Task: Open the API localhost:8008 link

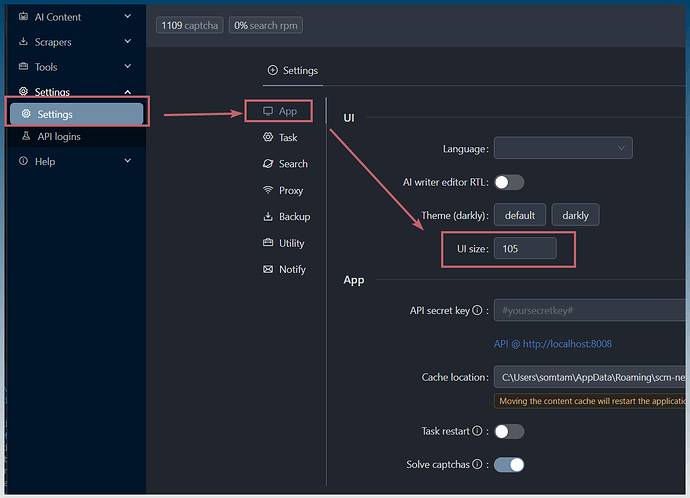Action: 553,344
